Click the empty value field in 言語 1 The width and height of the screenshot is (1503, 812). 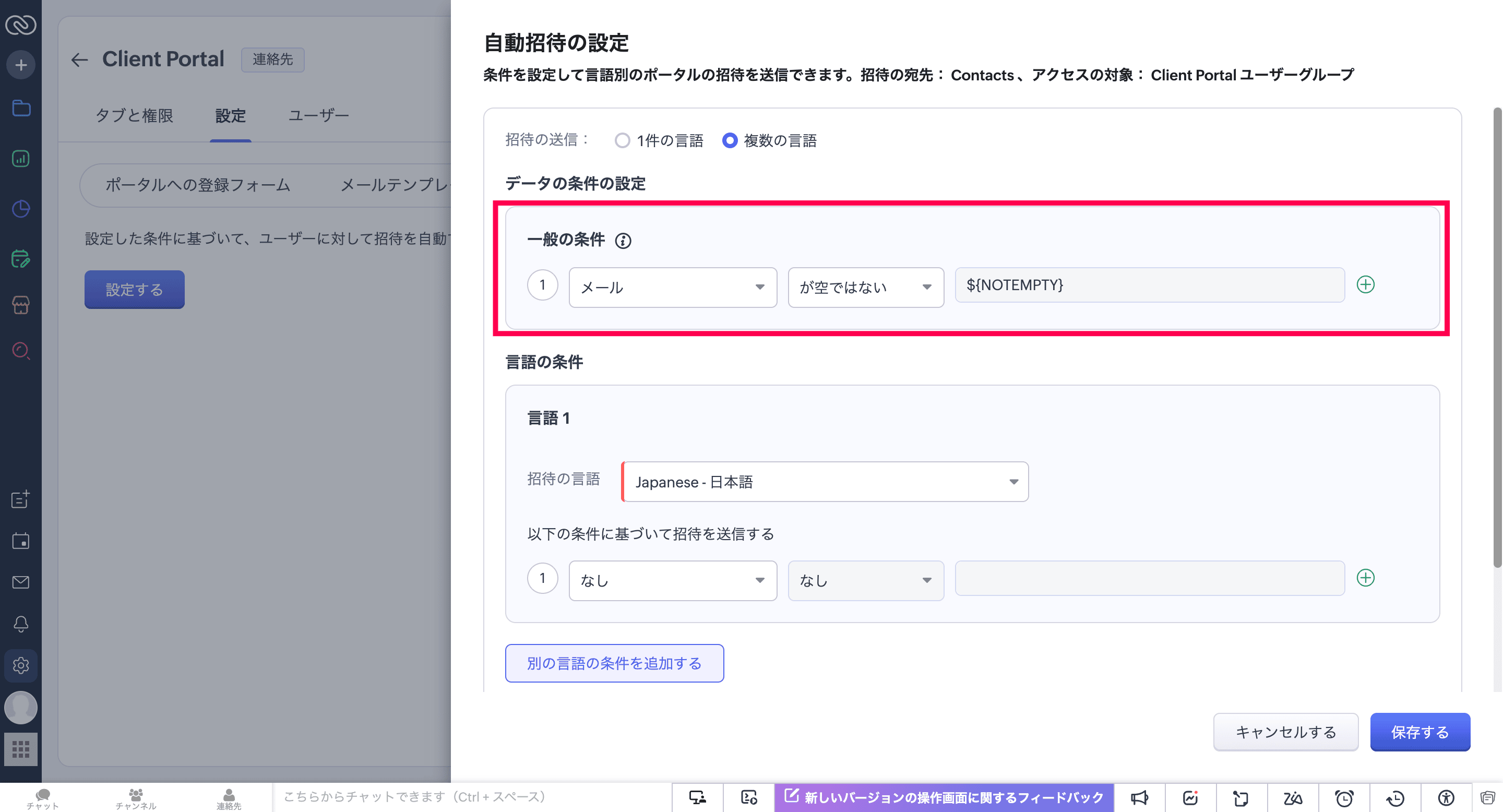tap(1149, 578)
